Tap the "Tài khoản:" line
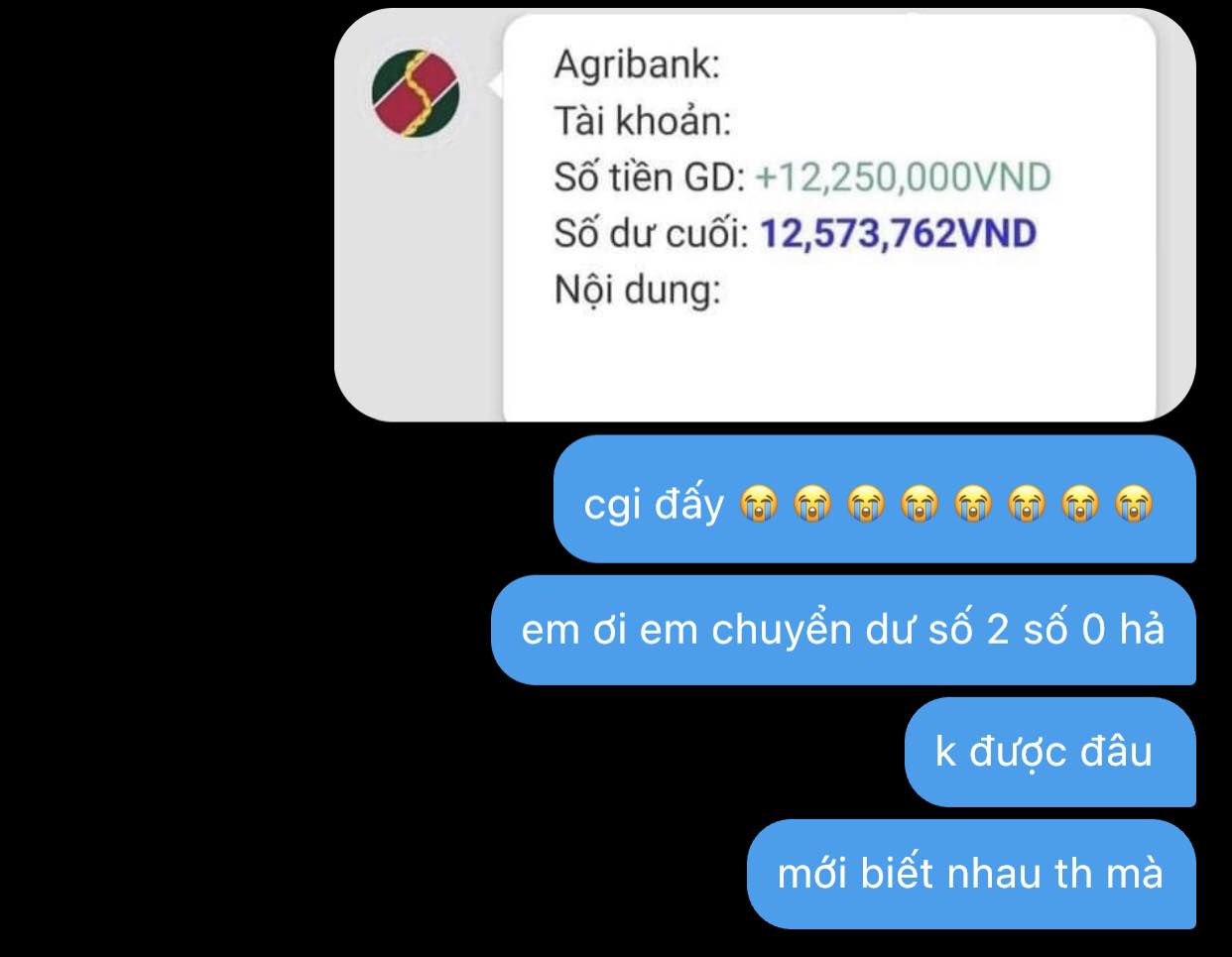This screenshot has height=957, width=1232. [642, 121]
